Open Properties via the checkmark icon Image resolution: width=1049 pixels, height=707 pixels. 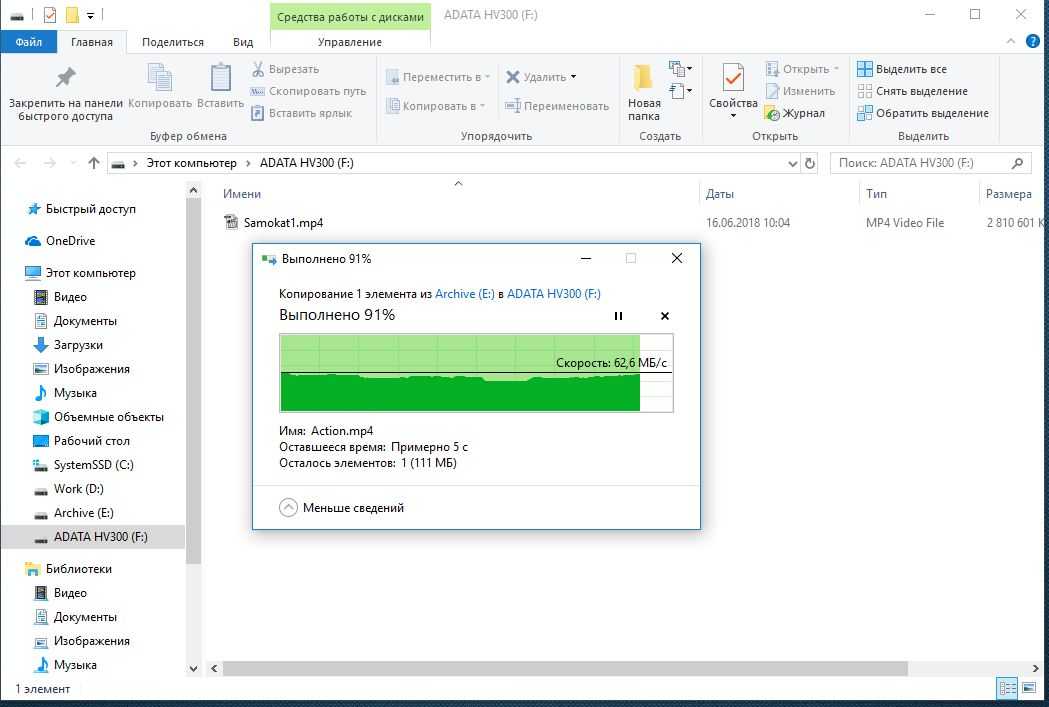[x=733, y=78]
